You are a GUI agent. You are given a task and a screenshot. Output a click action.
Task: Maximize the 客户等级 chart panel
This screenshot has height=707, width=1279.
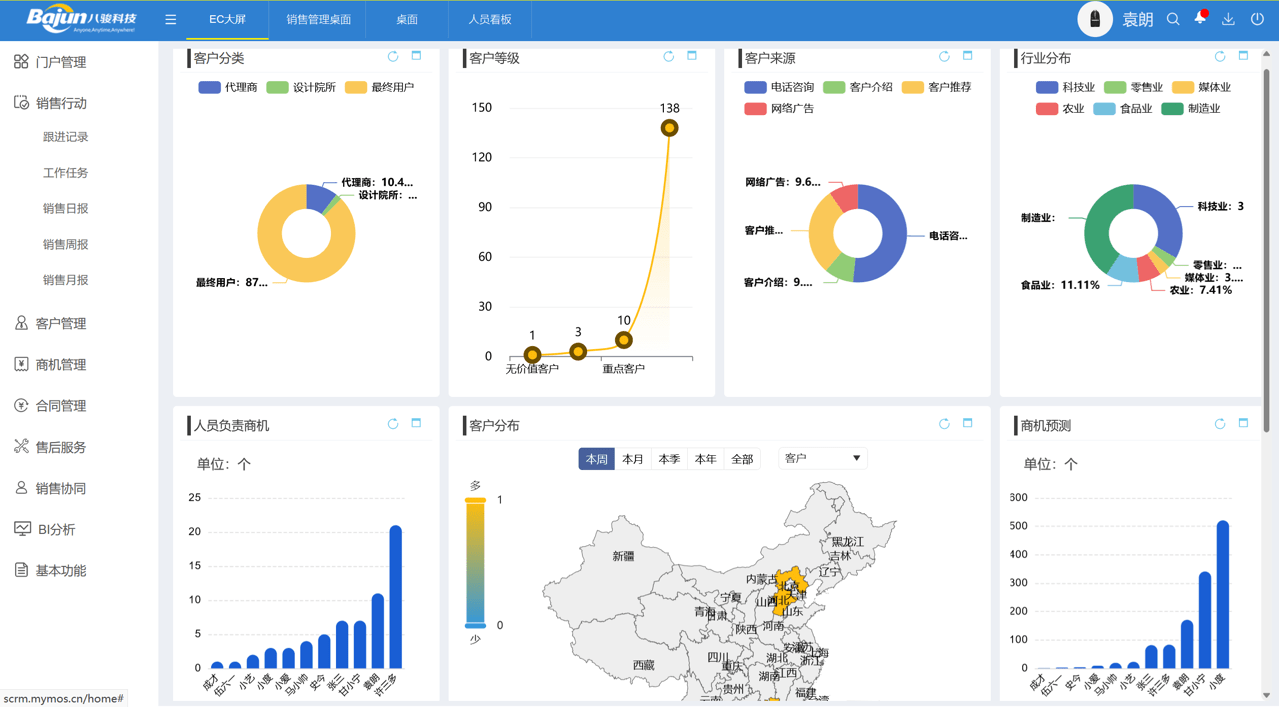pyautogui.click(x=692, y=57)
